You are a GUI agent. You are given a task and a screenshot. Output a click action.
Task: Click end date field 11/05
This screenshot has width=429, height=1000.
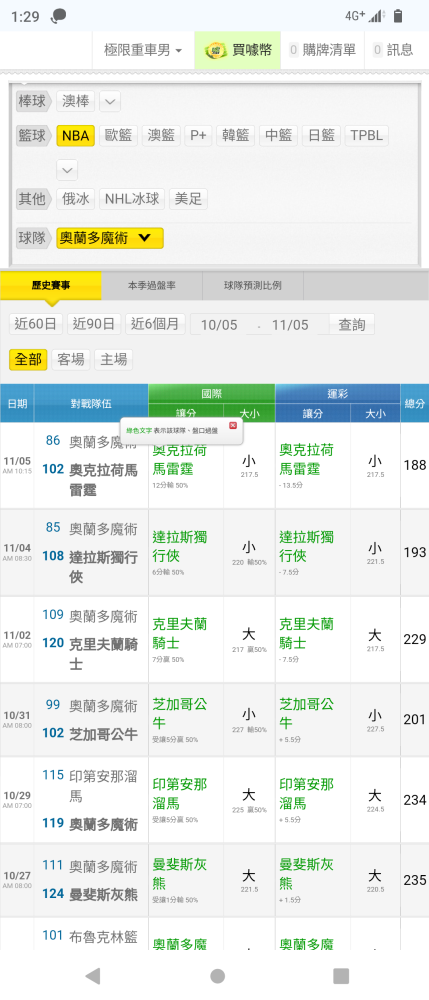pos(290,325)
